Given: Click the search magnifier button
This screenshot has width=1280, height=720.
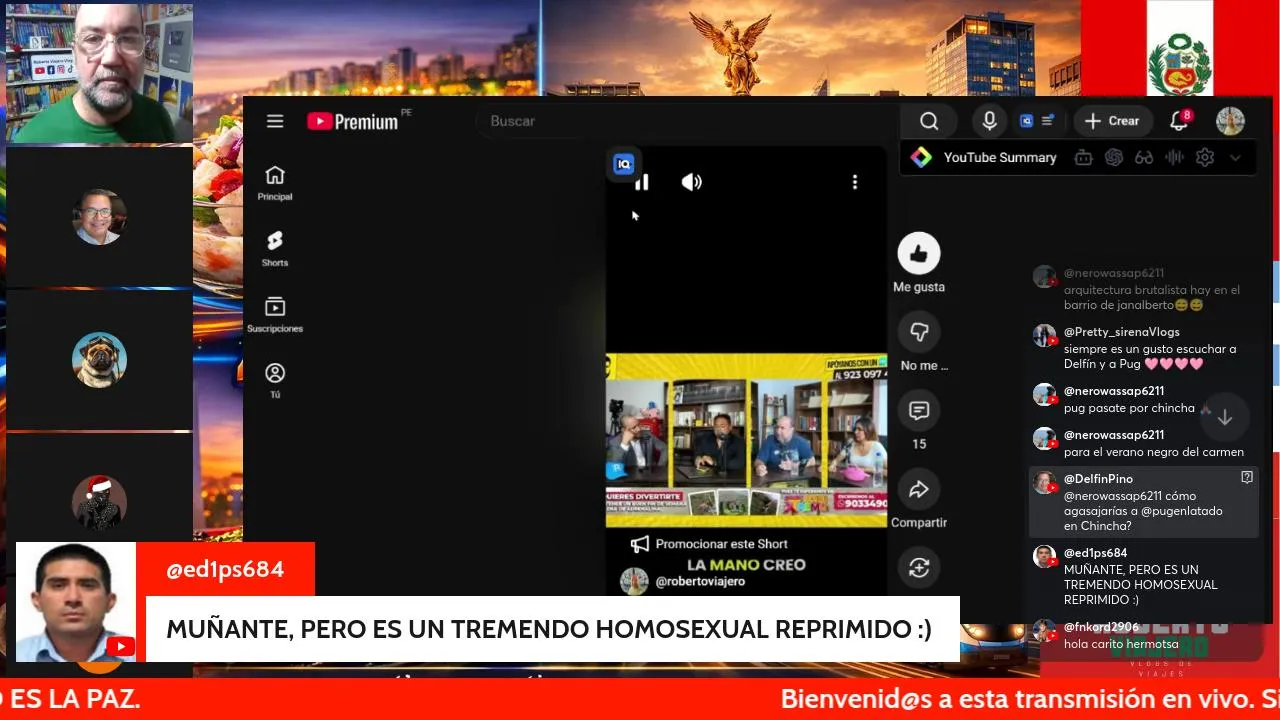Looking at the screenshot, I should tap(929, 121).
